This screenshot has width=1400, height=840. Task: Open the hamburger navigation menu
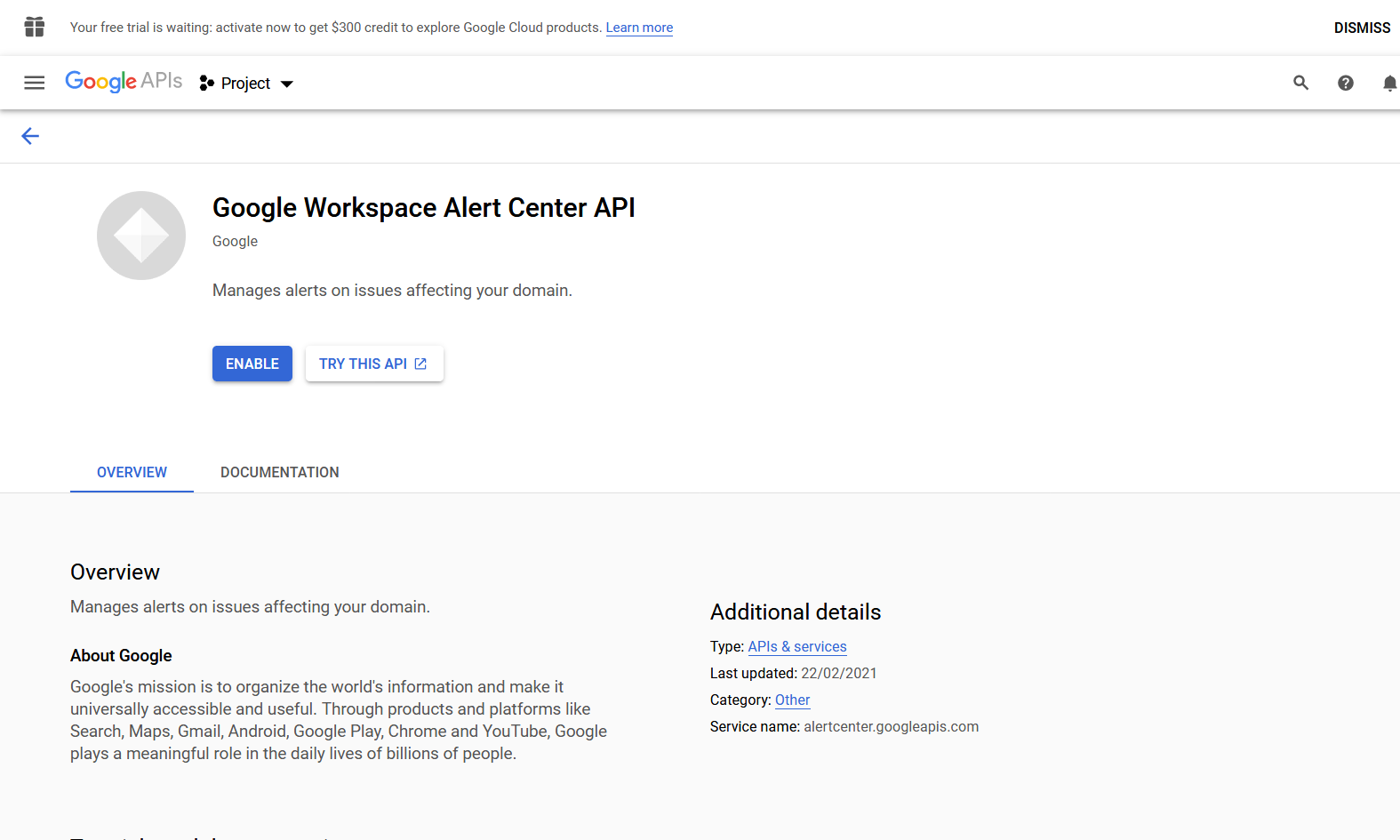34,83
